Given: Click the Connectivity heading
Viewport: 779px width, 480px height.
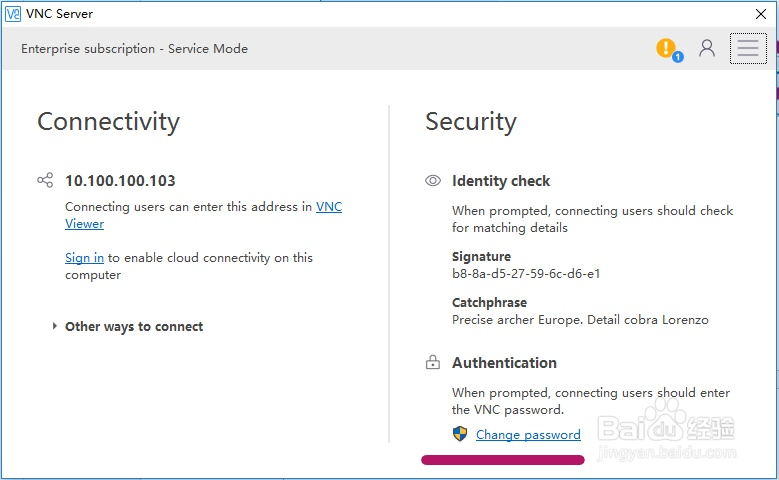Looking at the screenshot, I should [x=108, y=122].
